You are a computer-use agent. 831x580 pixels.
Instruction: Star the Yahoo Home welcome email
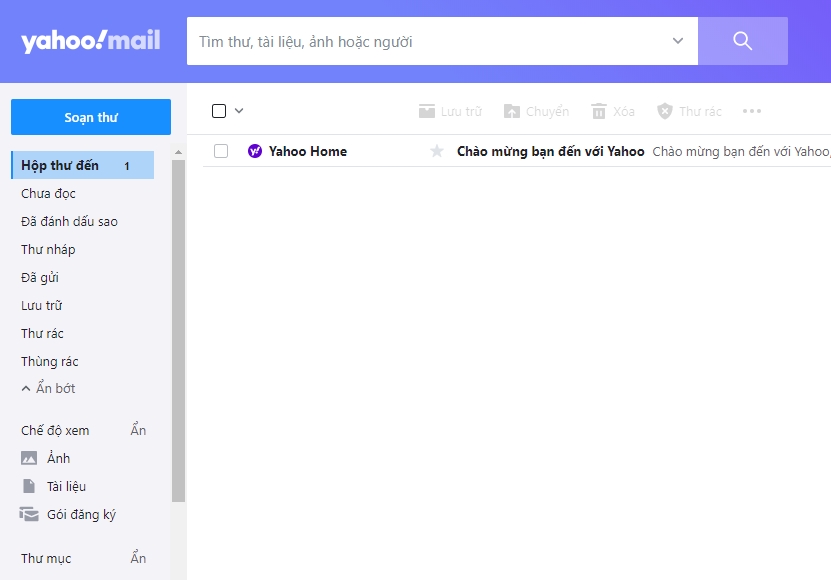(437, 151)
